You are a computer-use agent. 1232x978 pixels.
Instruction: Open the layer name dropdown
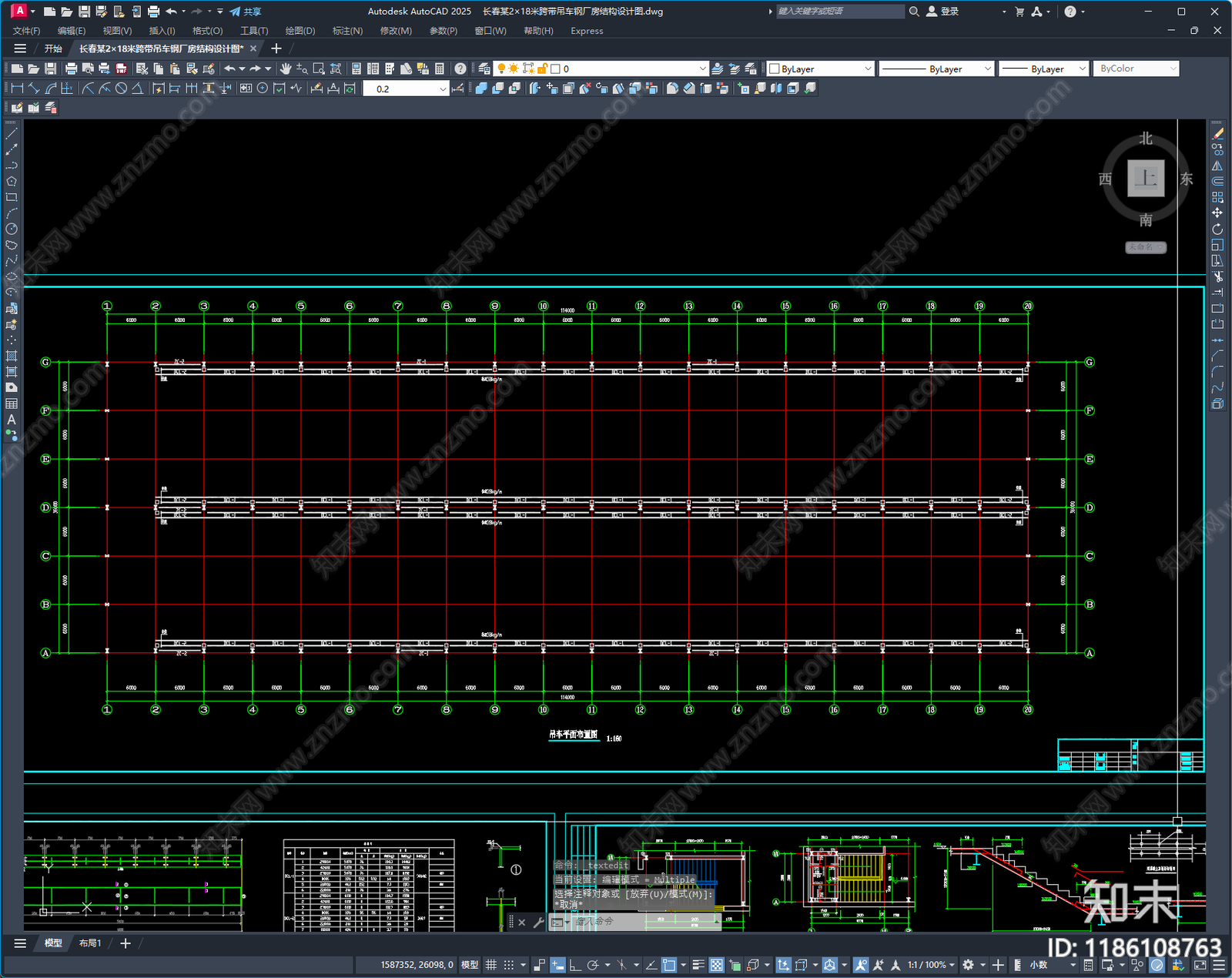pos(601,69)
